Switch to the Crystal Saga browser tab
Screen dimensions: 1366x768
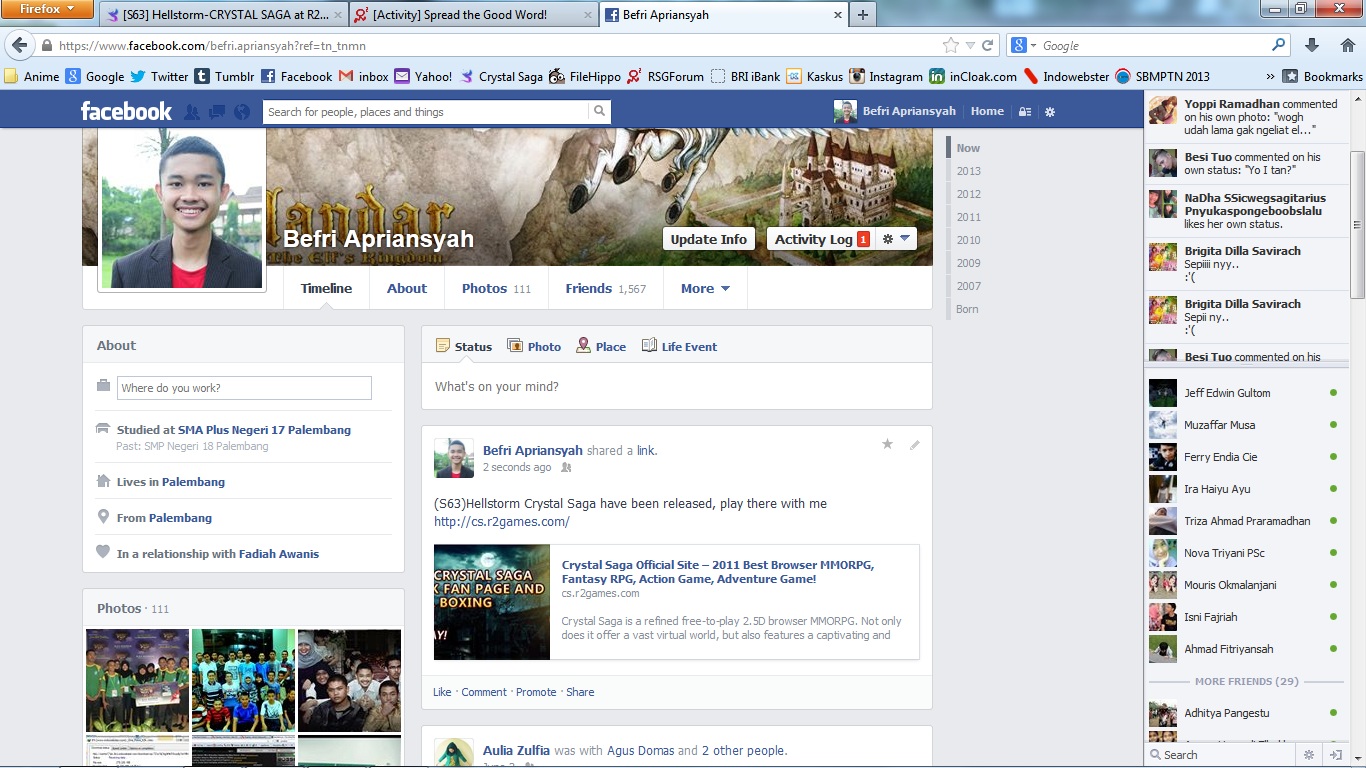[225, 15]
